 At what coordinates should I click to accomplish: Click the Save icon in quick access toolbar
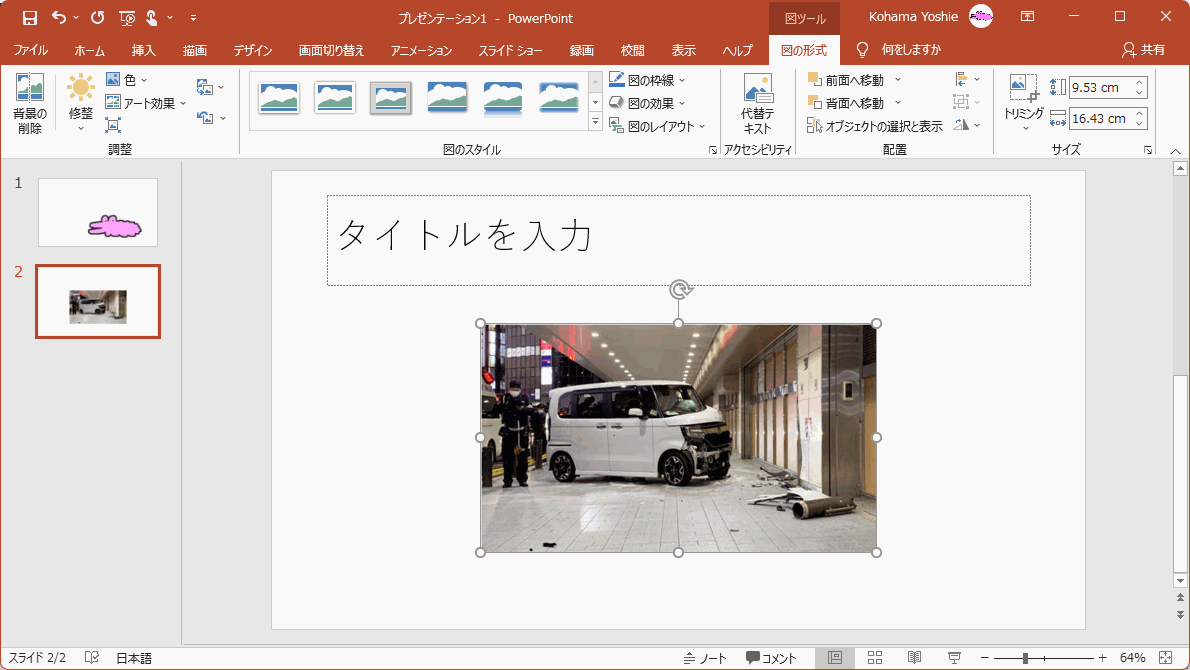click(30, 17)
